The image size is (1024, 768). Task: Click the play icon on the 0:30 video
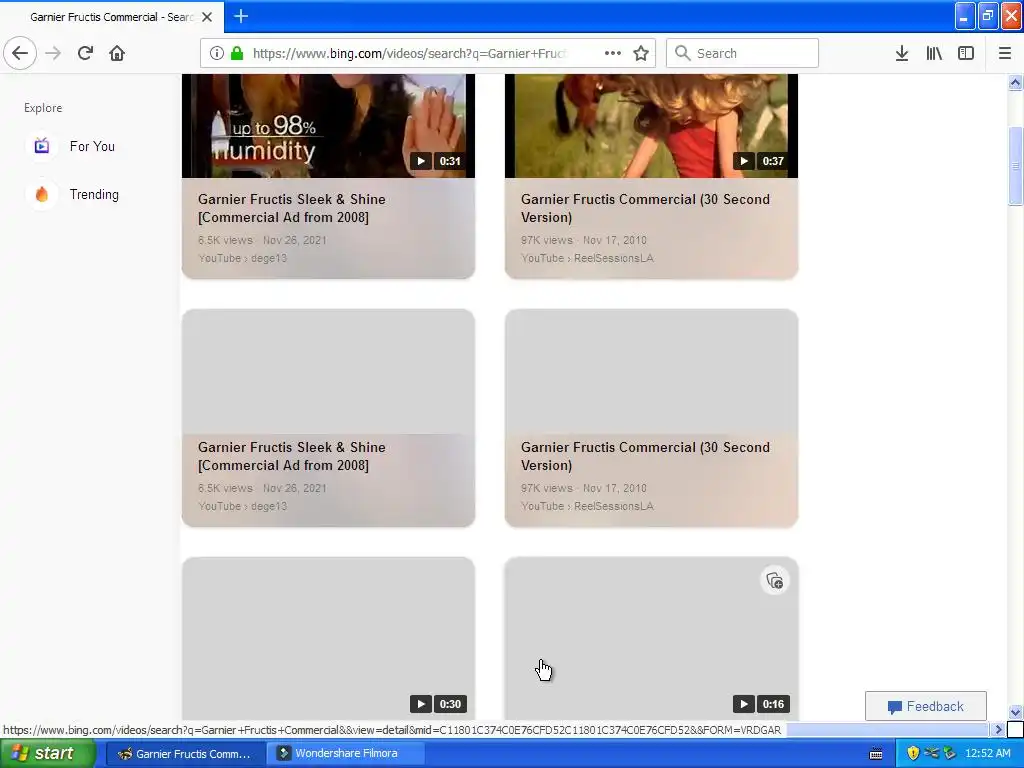coord(421,704)
